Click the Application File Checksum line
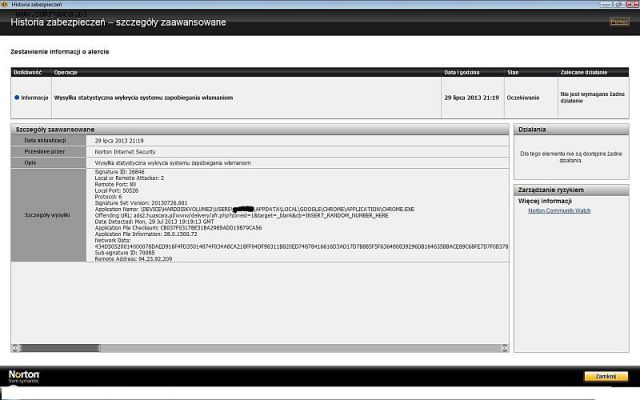The image size is (640, 400). 178,228
